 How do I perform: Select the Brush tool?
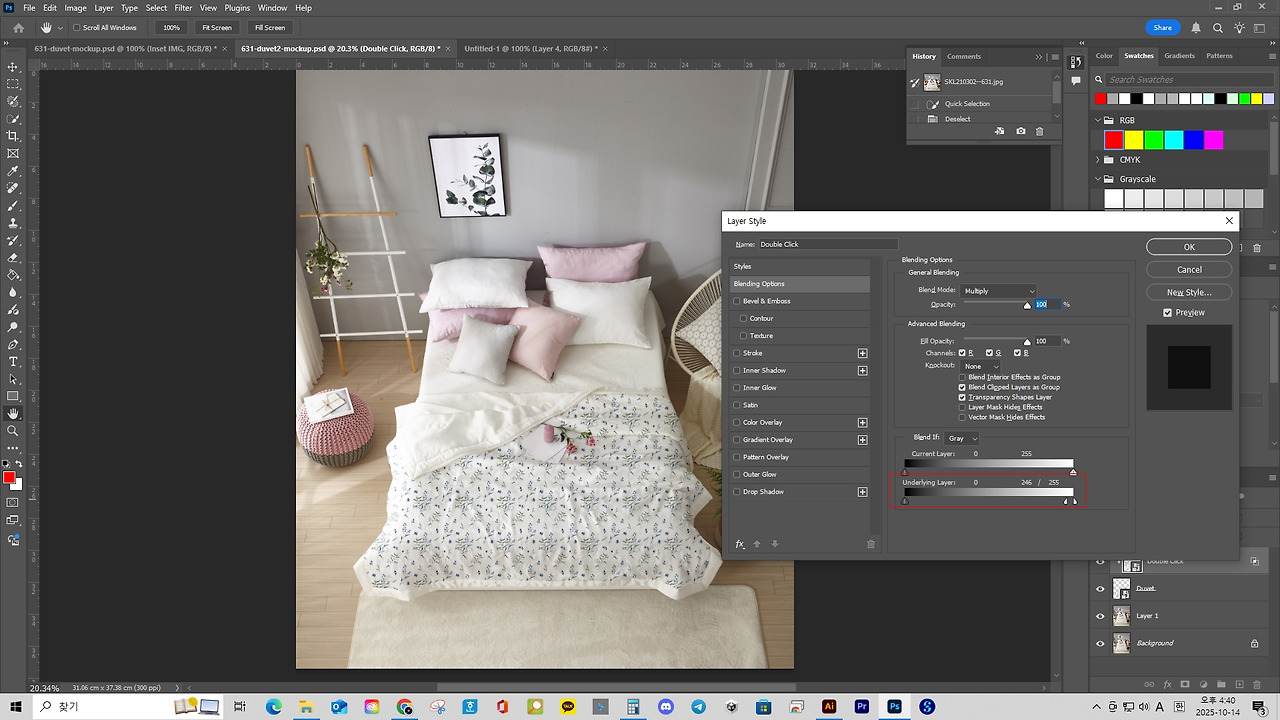click(x=12, y=205)
